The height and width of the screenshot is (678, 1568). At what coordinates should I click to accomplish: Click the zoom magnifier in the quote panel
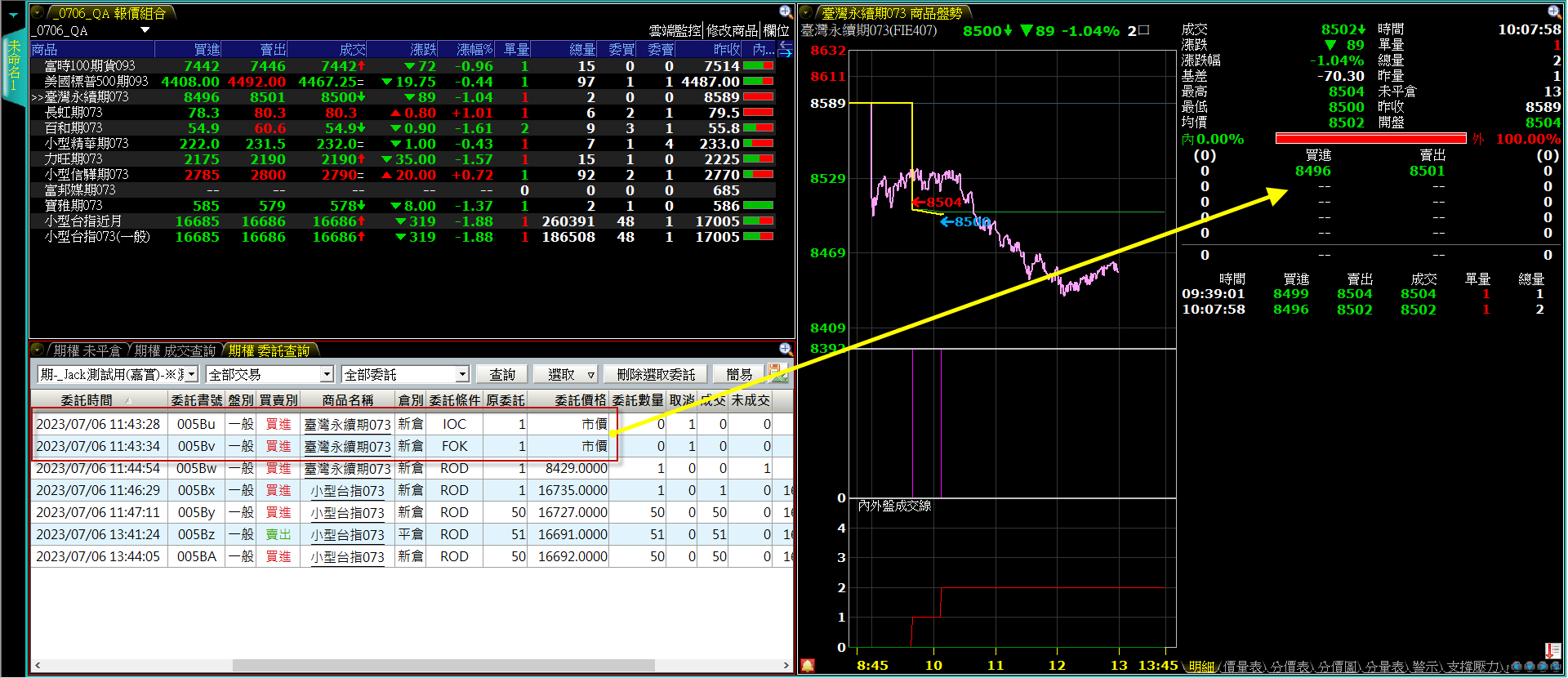tap(785, 11)
